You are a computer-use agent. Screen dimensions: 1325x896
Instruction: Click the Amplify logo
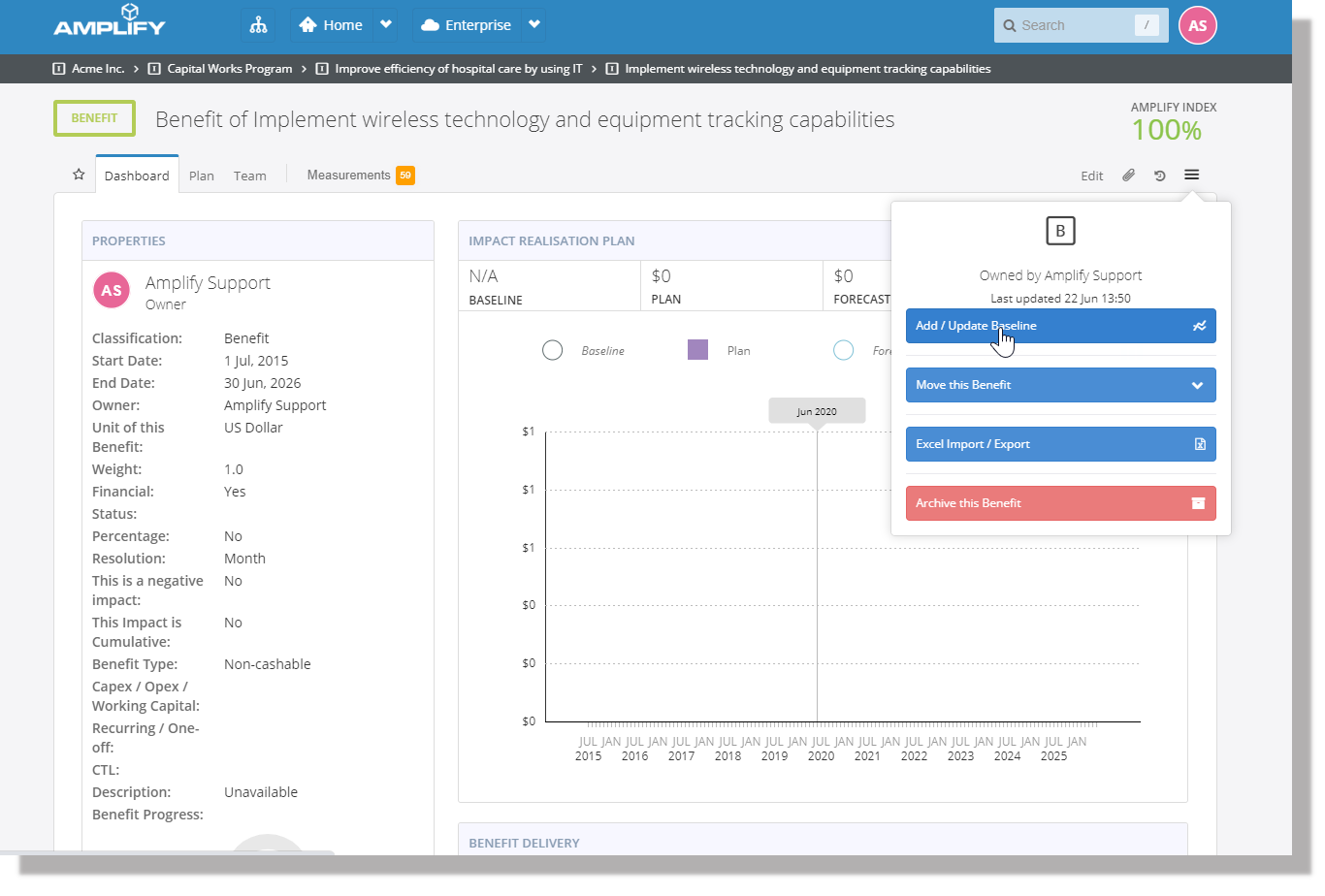click(x=110, y=21)
